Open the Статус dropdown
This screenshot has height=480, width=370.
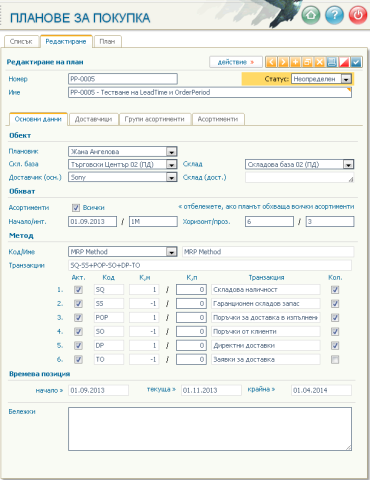pyautogui.click(x=346, y=79)
